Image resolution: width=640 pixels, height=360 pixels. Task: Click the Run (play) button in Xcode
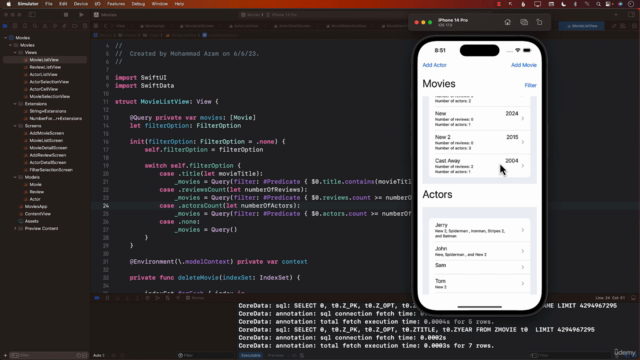[81, 15]
